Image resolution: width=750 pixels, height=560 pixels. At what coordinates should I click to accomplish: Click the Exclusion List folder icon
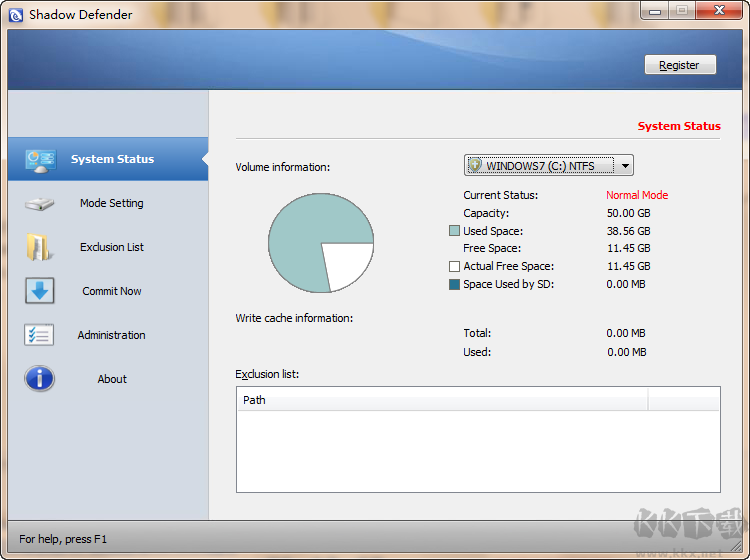click(x=40, y=247)
